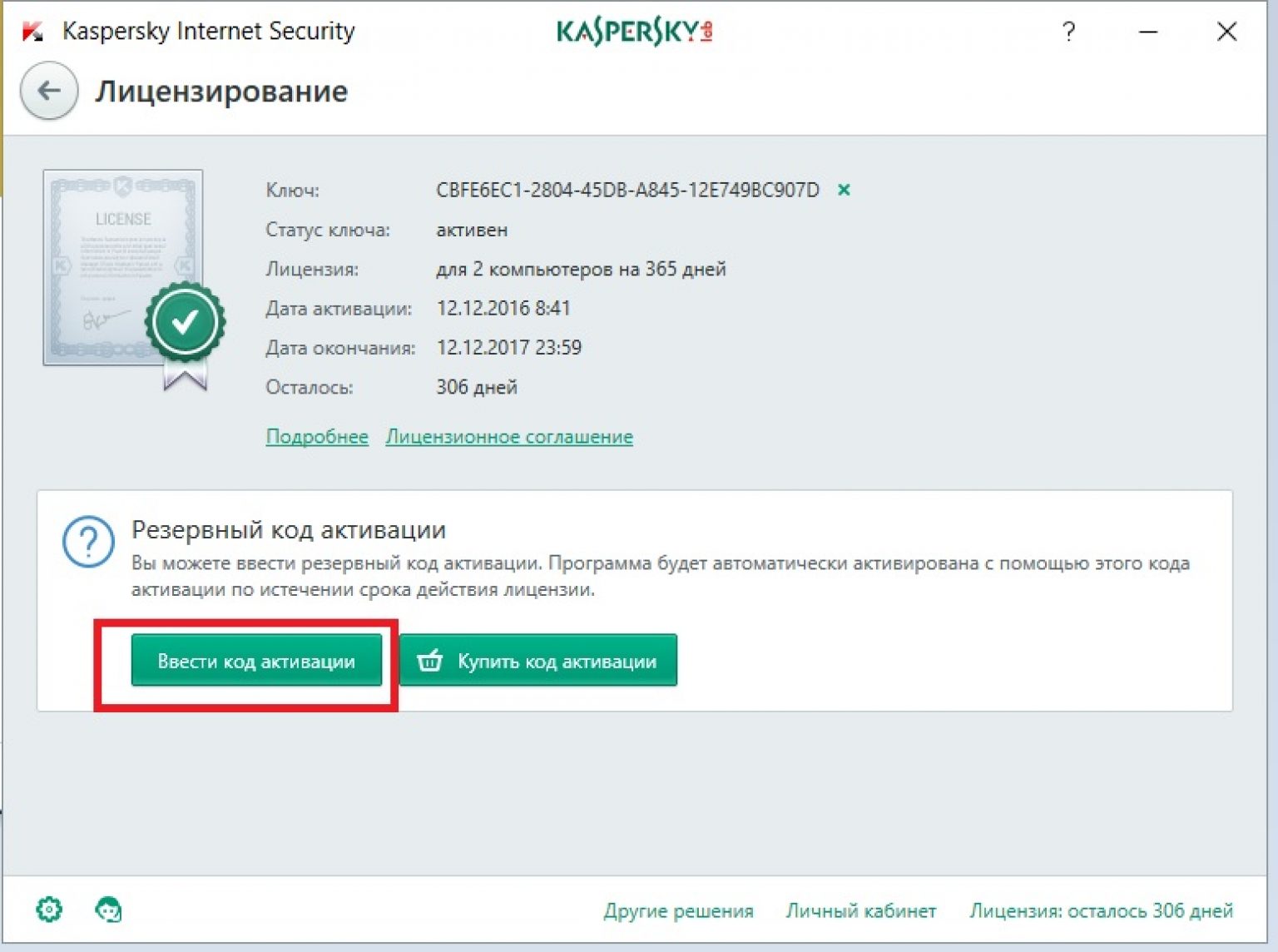
Task: Click Ввести код активации button
Action: (256, 661)
